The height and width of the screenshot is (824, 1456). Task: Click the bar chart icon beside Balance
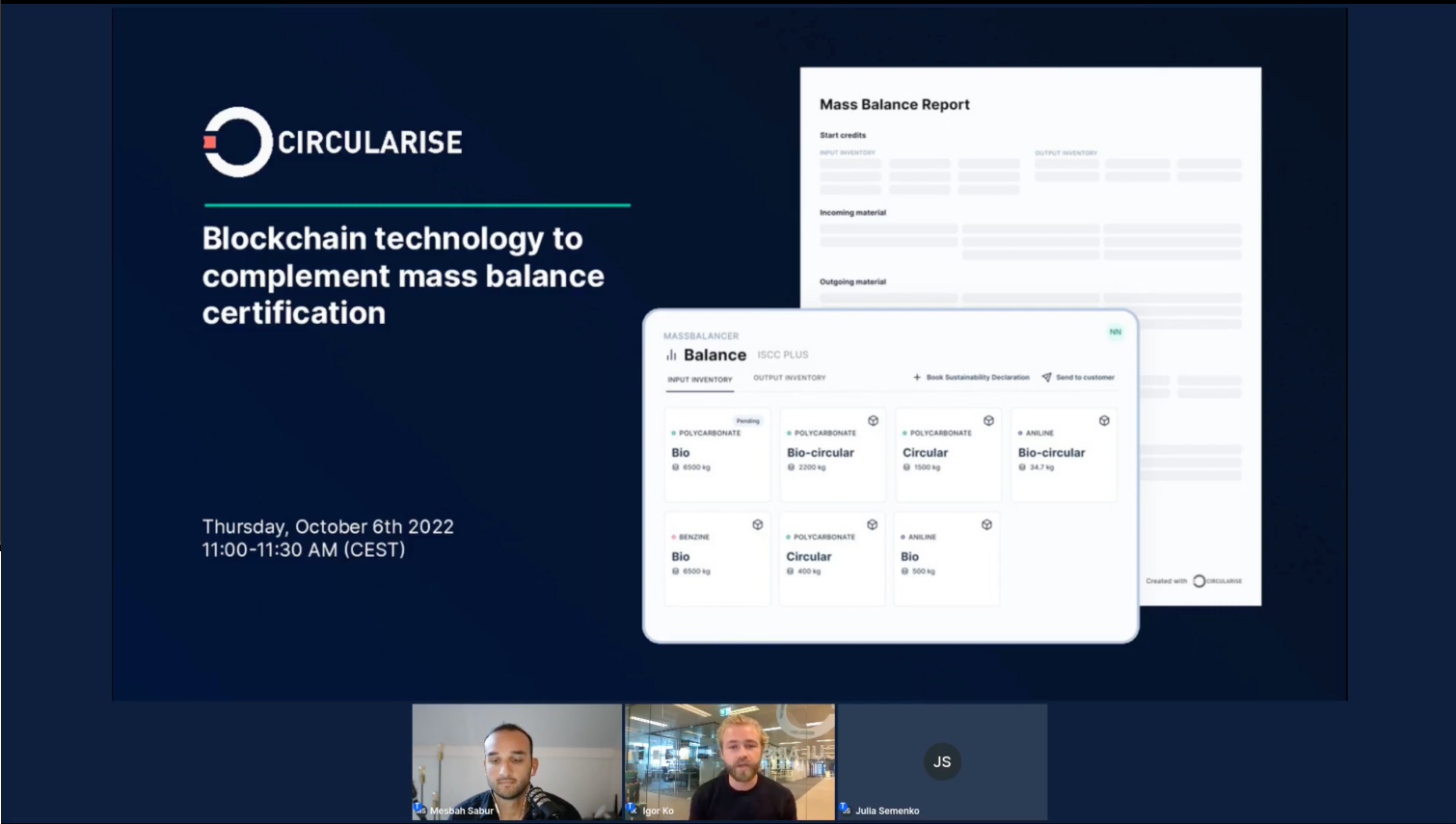[671, 355]
